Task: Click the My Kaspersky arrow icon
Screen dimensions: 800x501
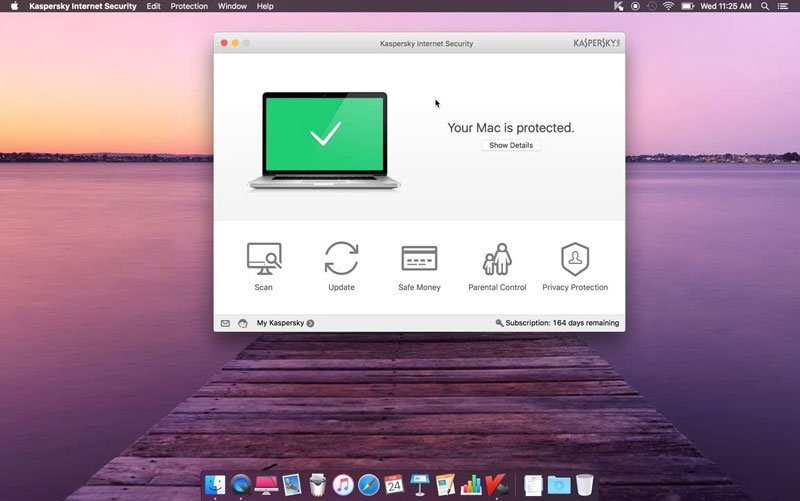Action: [x=310, y=323]
